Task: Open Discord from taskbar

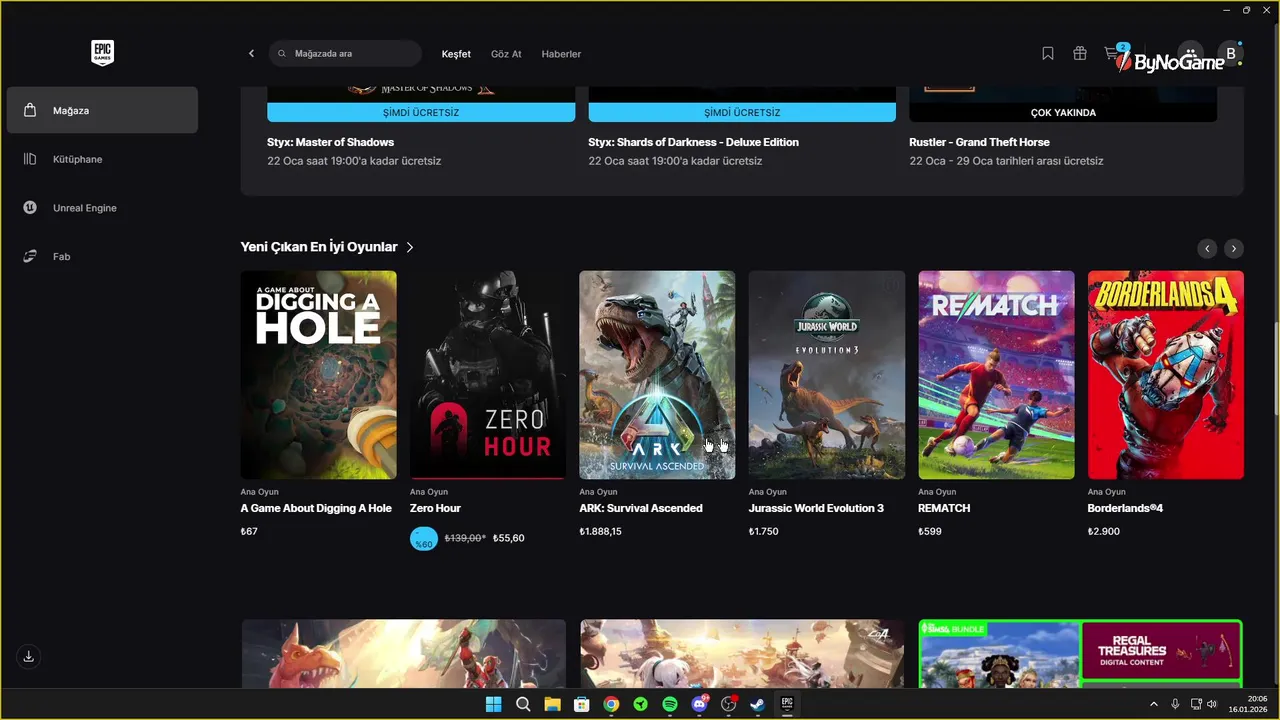Action: (x=699, y=704)
